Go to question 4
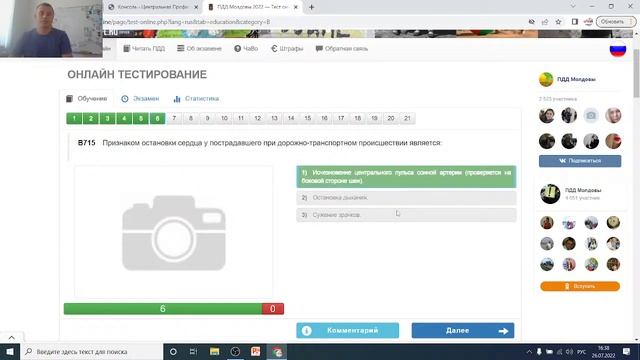The image size is (640, 360). point(124,118)
